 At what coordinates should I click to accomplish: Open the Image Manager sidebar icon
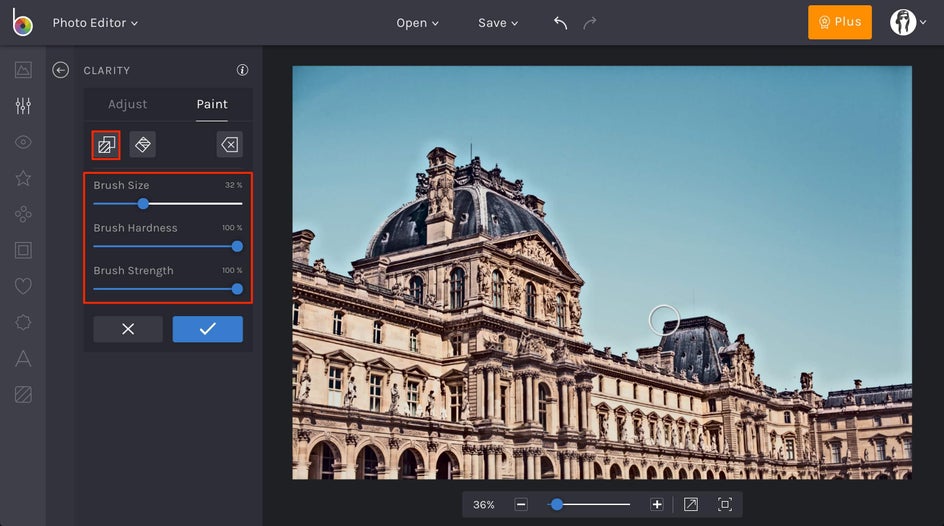(23, 70)
